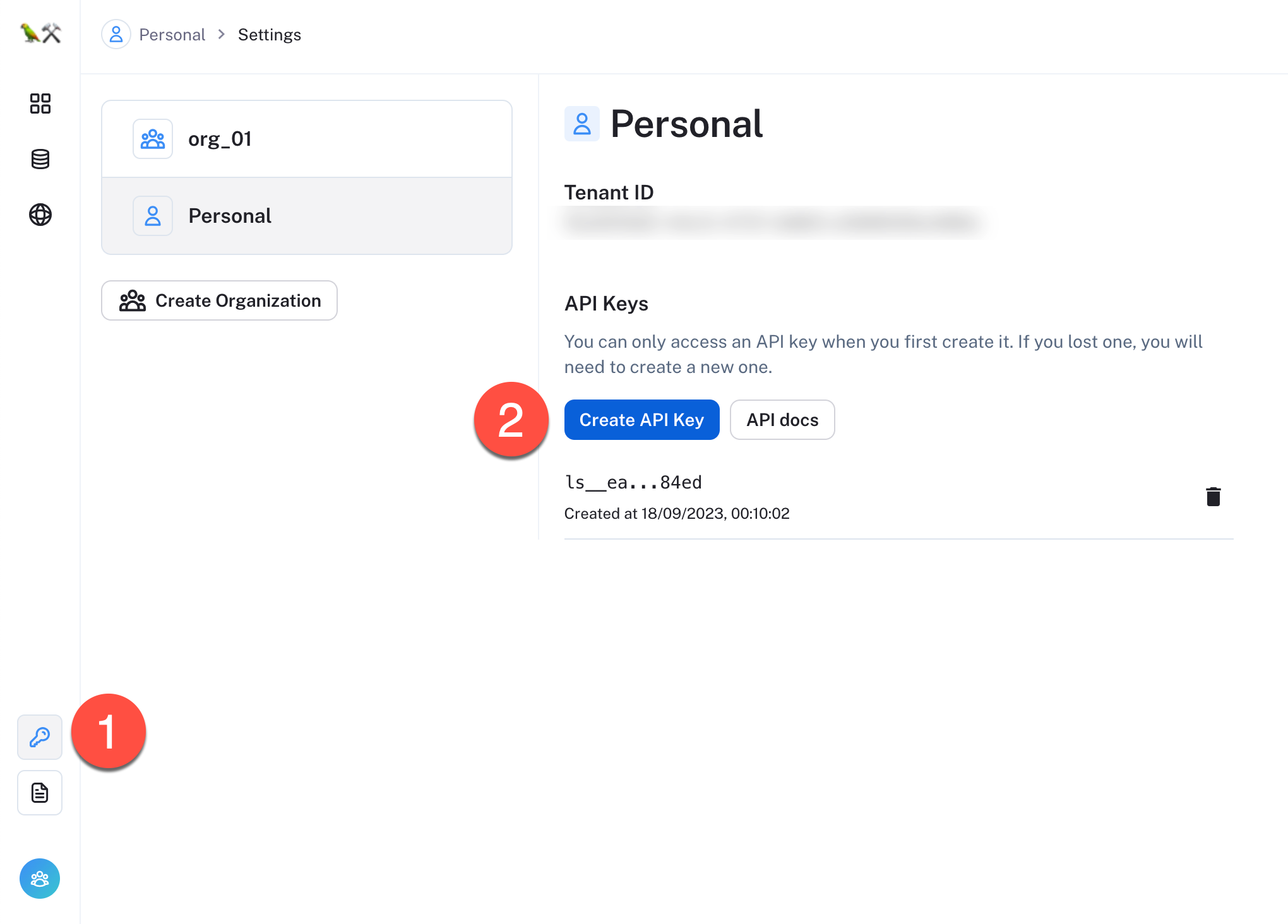Open the datasets database icon

(x=40, y=159)
